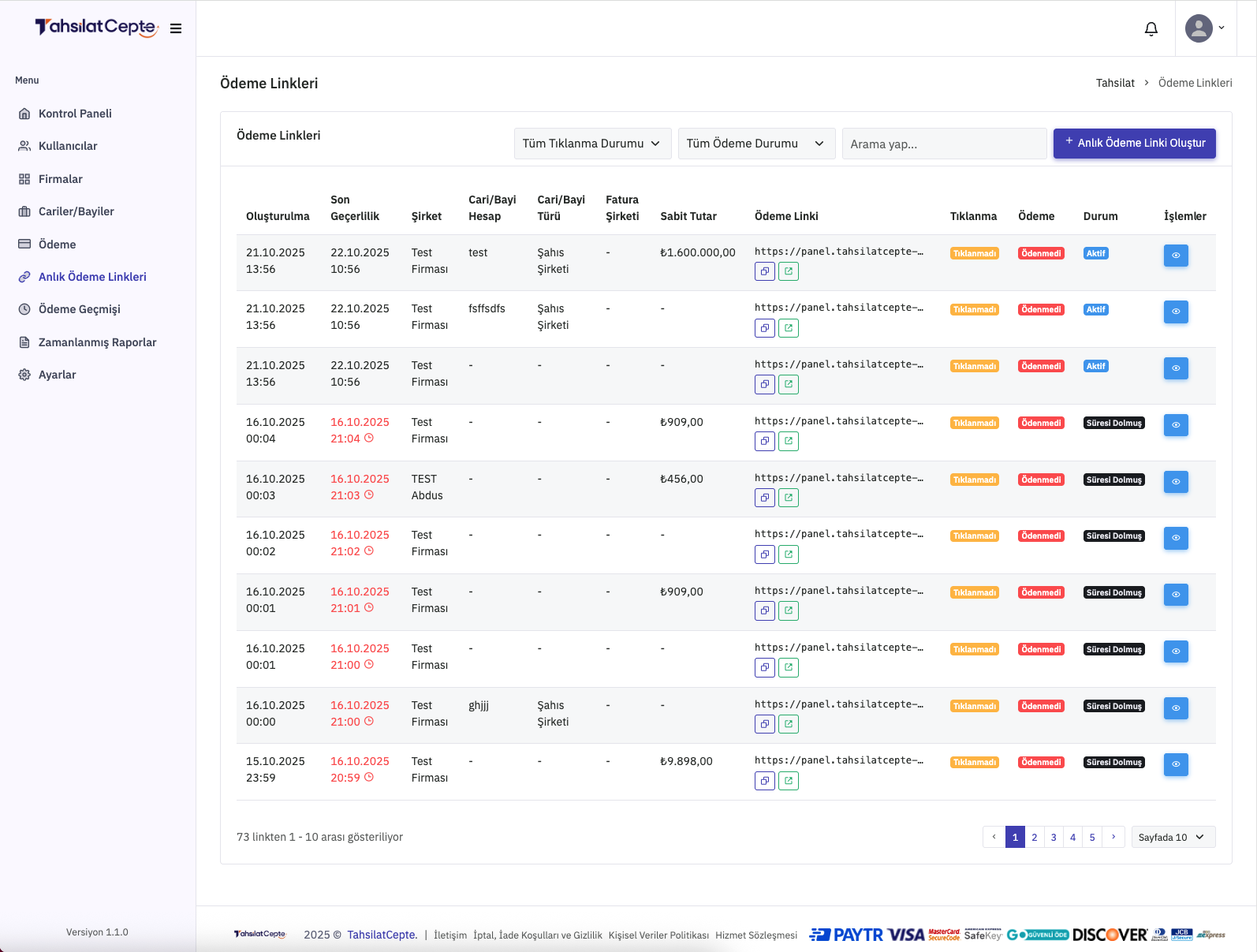View the ghjjj account payment link details

(1175, 708)
